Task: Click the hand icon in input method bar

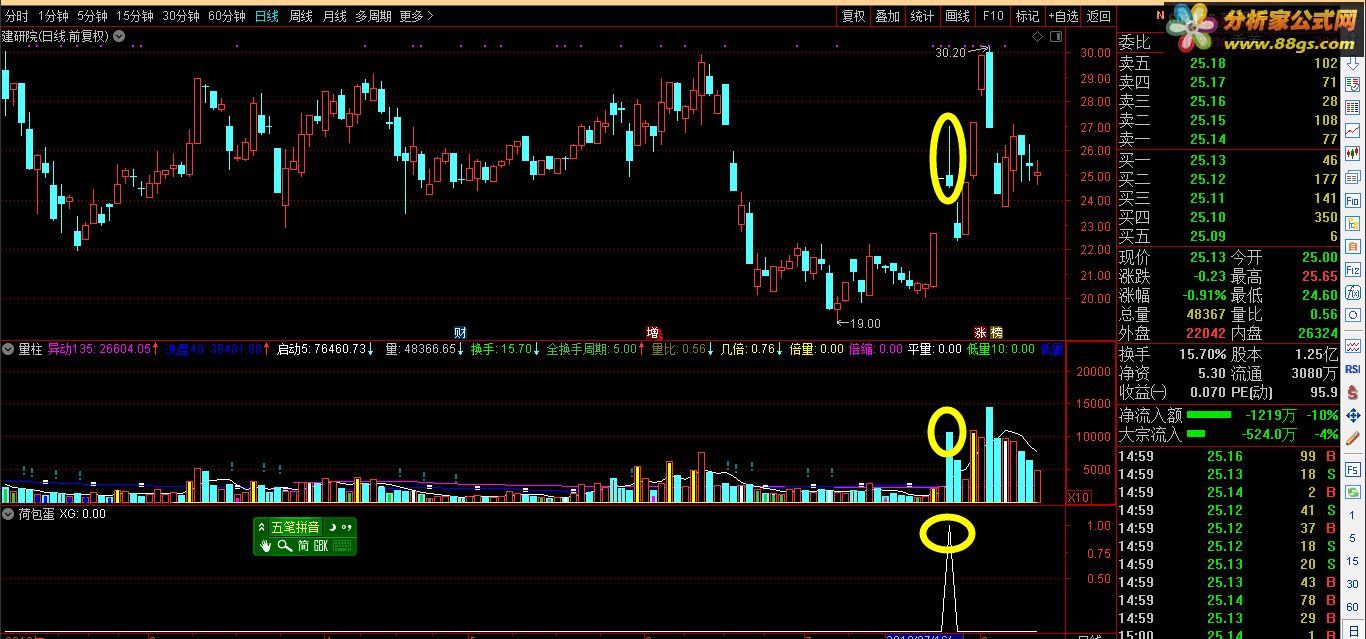Action: (x=266, y=545)
